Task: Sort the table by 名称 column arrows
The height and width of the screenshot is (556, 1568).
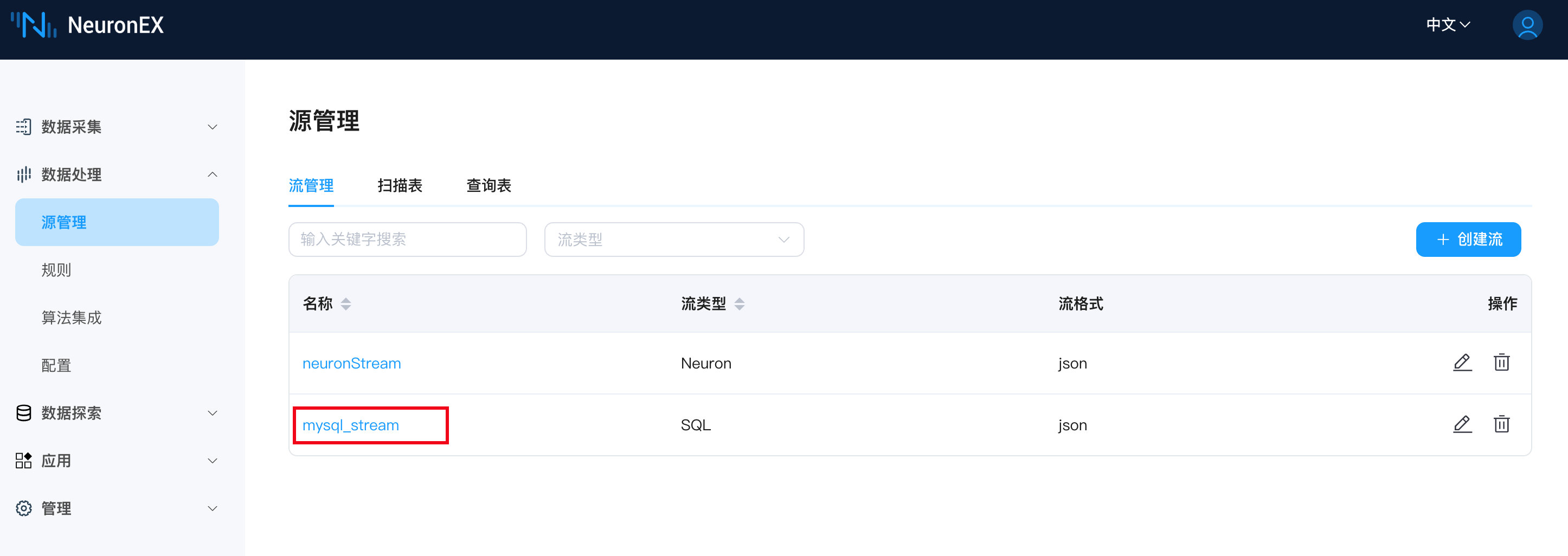Action: click(346, 303)
